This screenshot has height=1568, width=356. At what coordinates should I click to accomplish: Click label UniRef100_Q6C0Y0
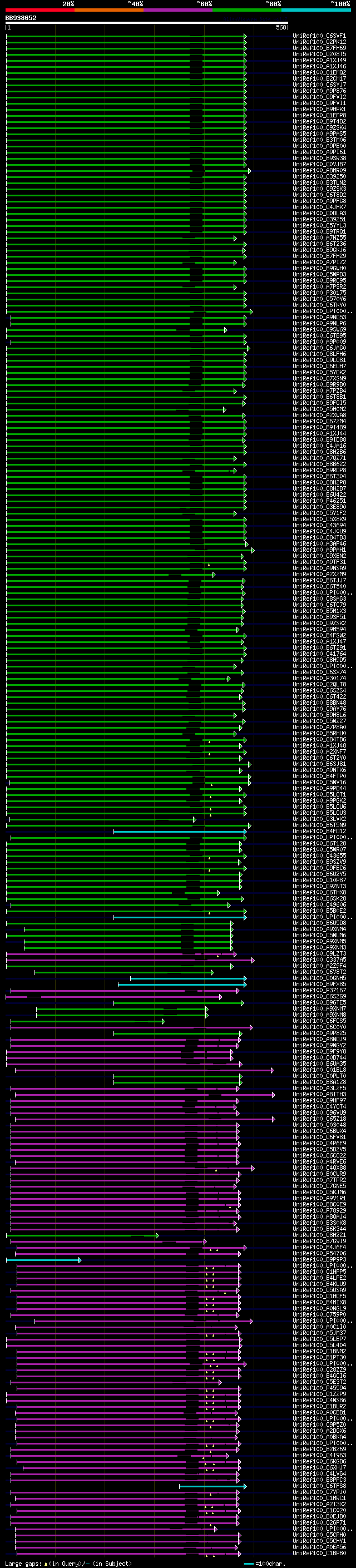[319, 1027]
